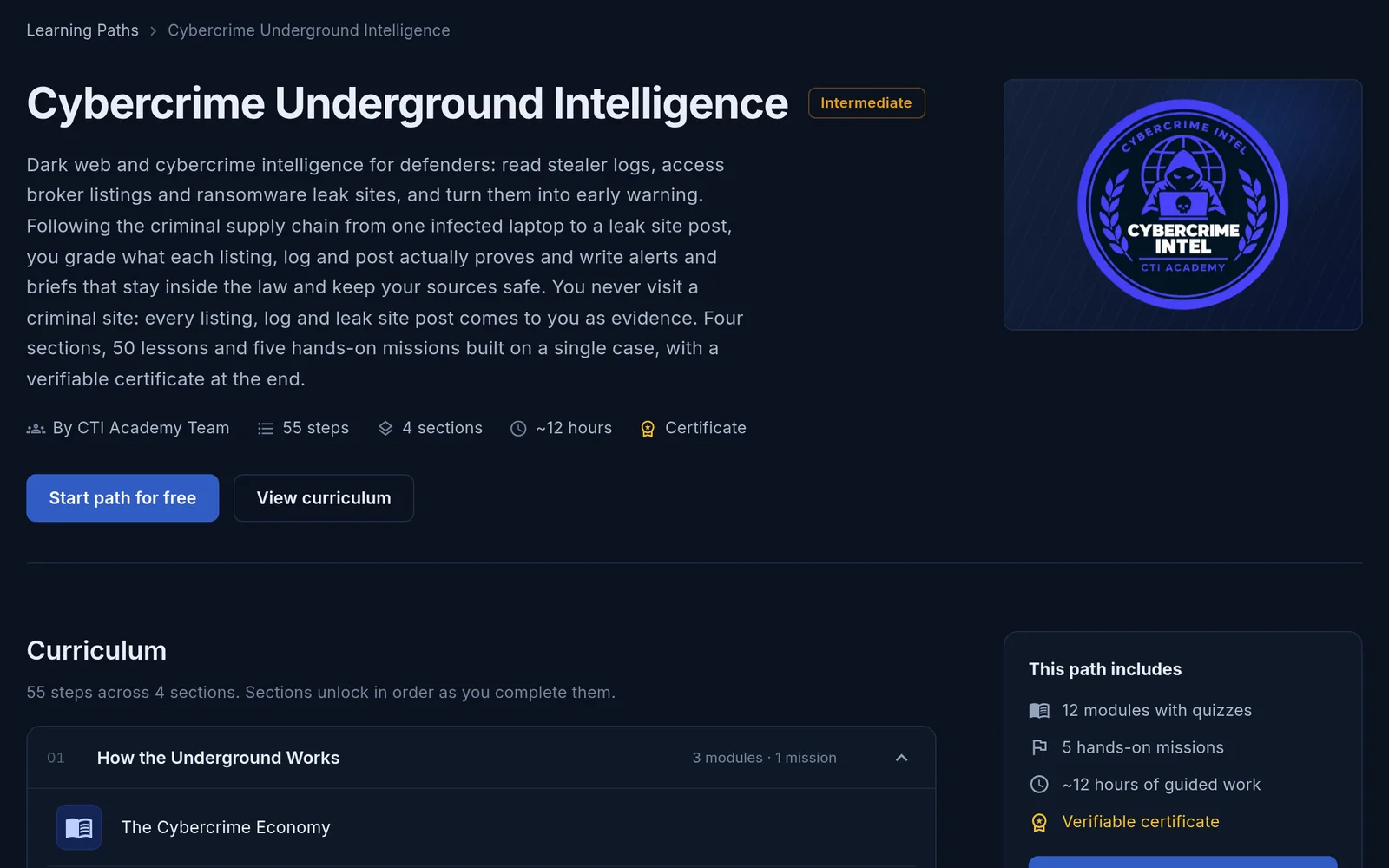Click 'By CTI Academy Team' author text
The height and width of the screenshot is (868, 1389).
(x=141, y=428)
